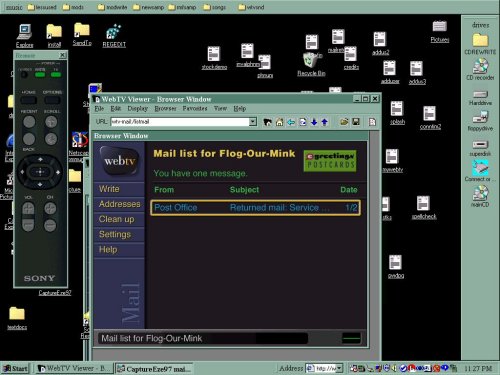Click the Harddrive icon in drives bar
500x375 pixels.
point(480,98)
